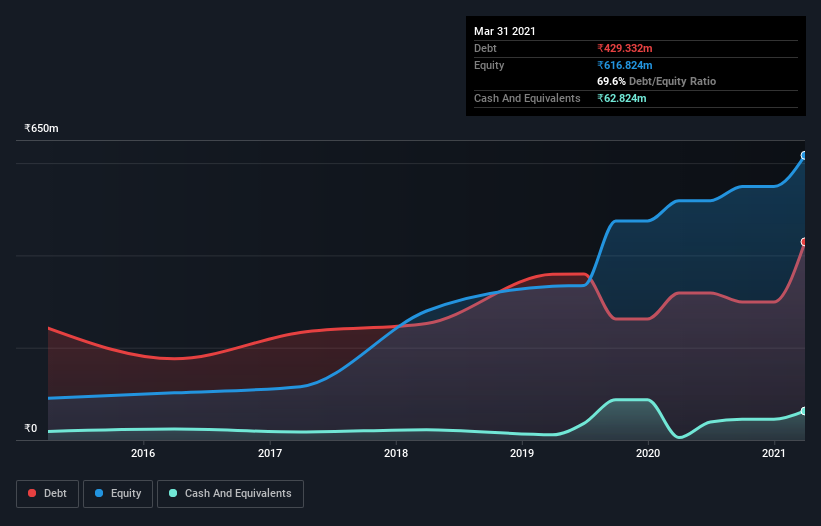Viewport: 821px width, 526px height.
Task: Click the red Debt legend dot
Action: [32, 493]
